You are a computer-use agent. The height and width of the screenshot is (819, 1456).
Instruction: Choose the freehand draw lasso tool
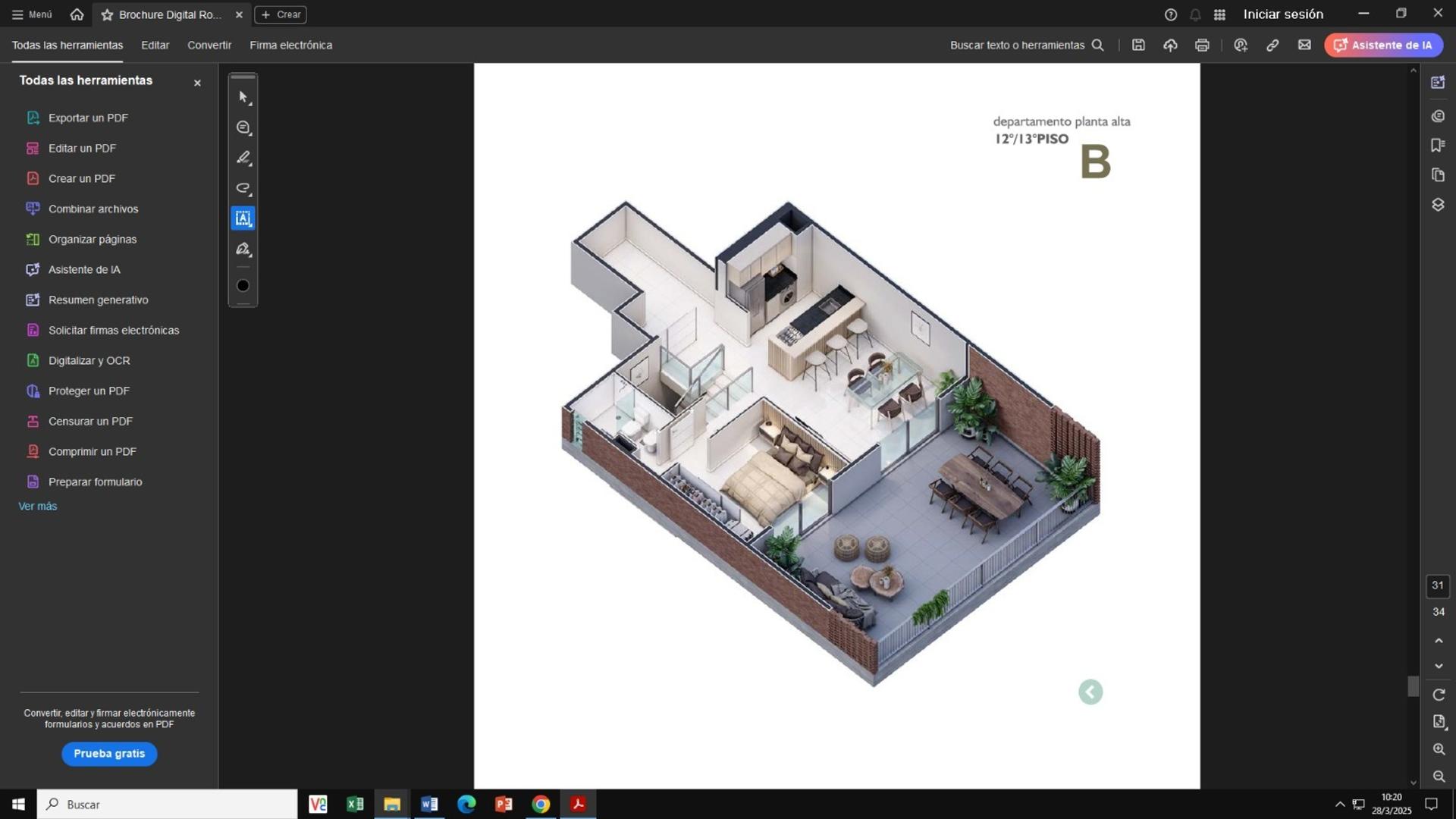point(243,188)
